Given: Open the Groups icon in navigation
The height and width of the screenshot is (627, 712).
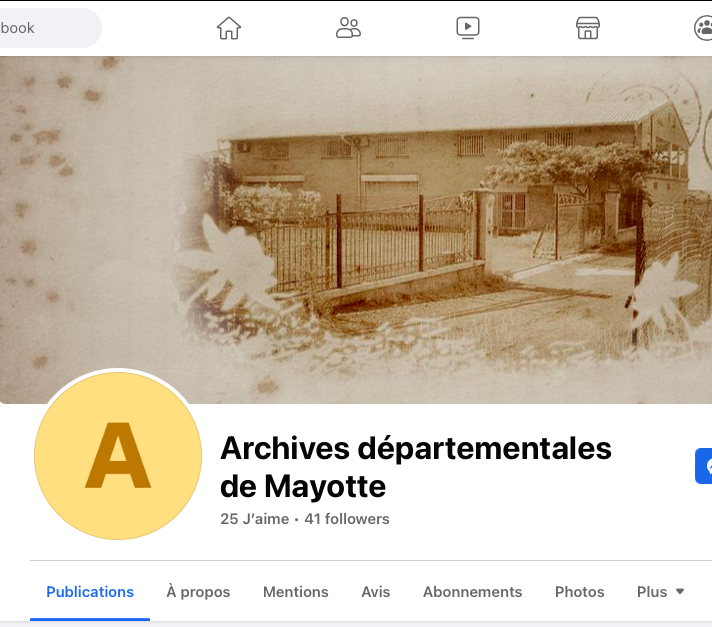Looking at the screenshot, I should [x=703, y=28].
